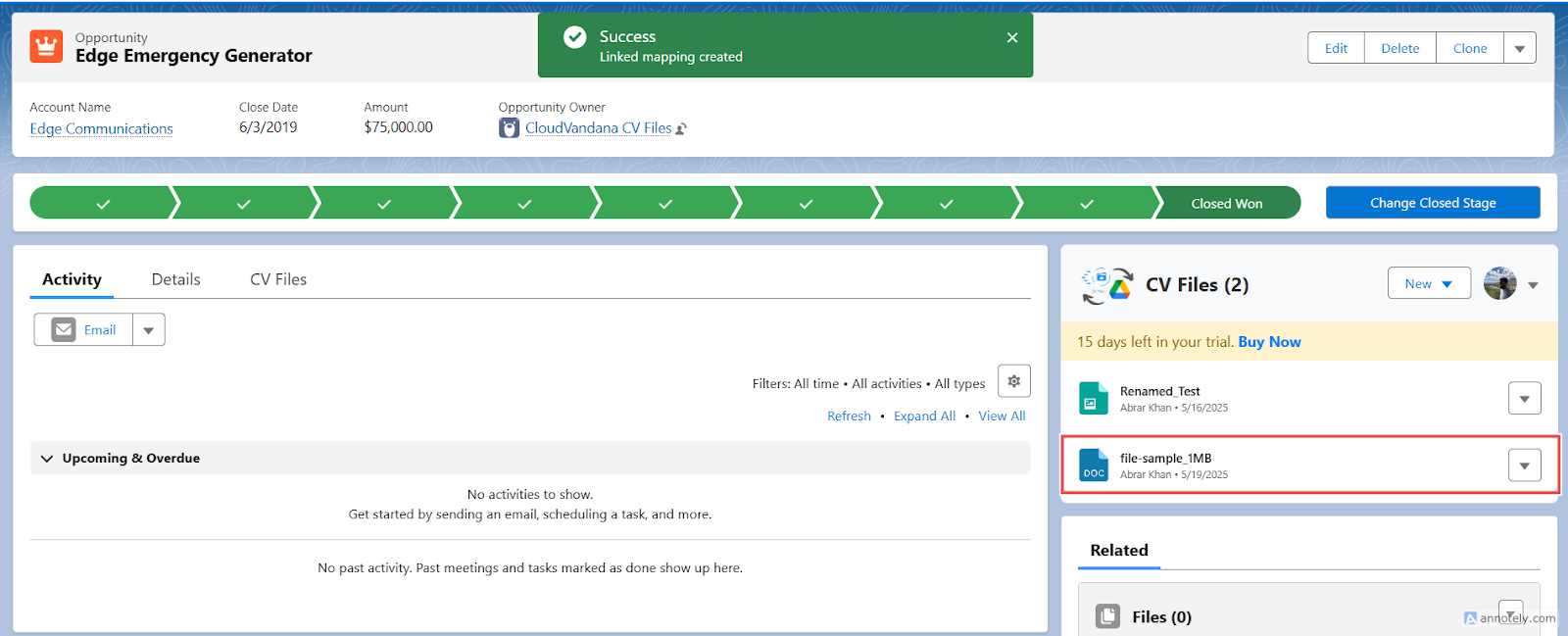Image resolution: width=1568 pixels, height=636 pixels.
Task: Open activity filter settings gear
Action: (x=1014, y=381)
